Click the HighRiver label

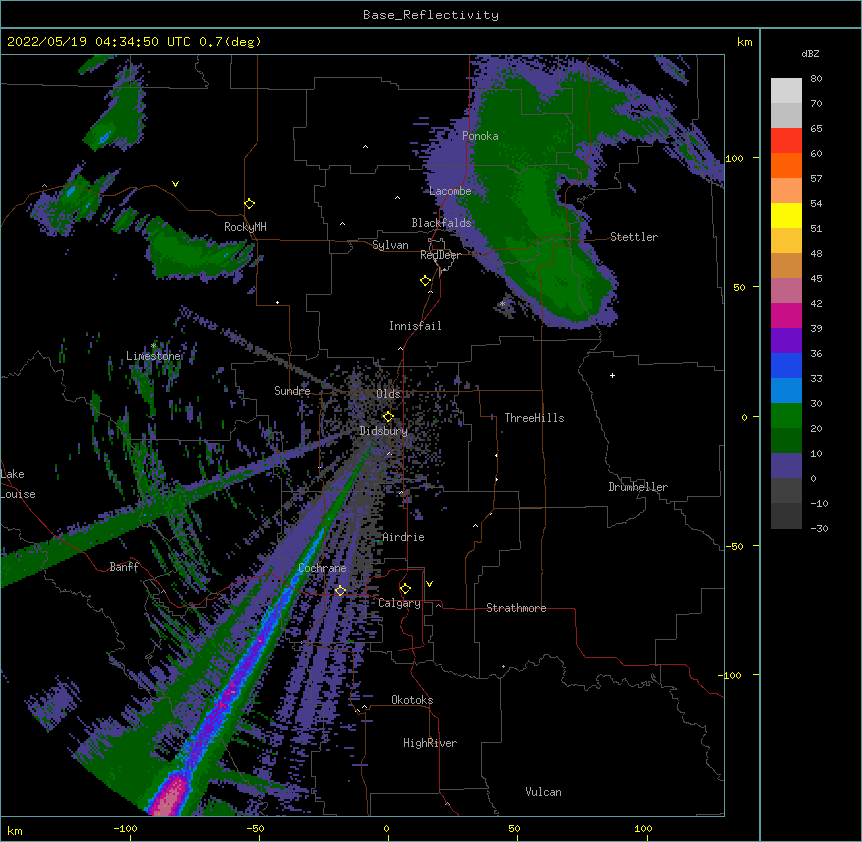pos(430,743)
